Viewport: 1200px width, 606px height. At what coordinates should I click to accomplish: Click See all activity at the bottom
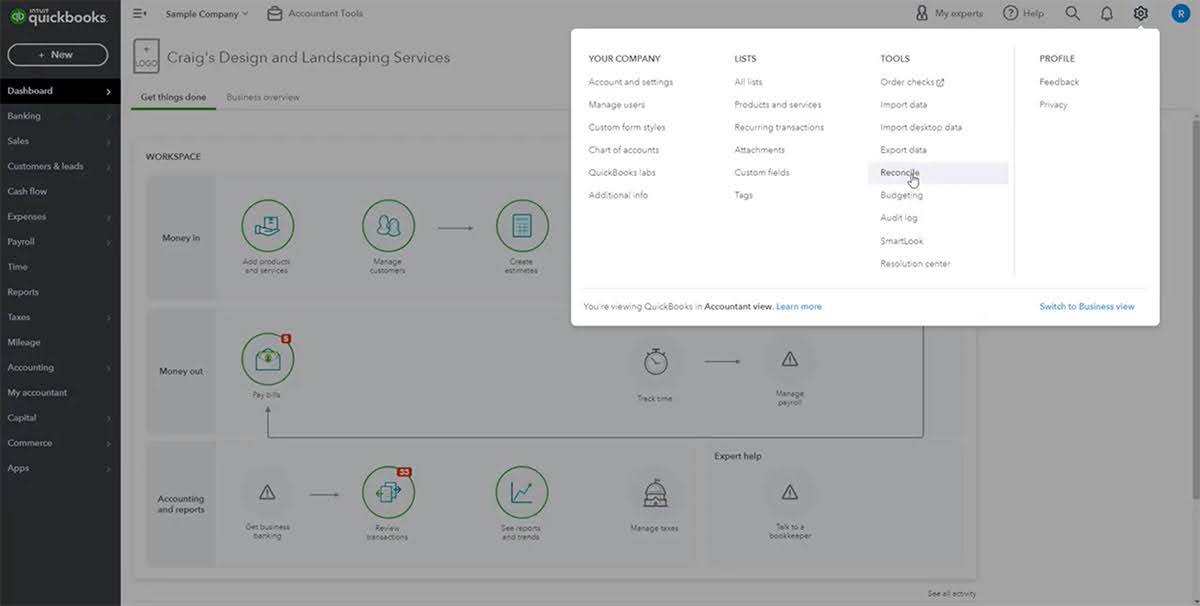tap(951, 592)
